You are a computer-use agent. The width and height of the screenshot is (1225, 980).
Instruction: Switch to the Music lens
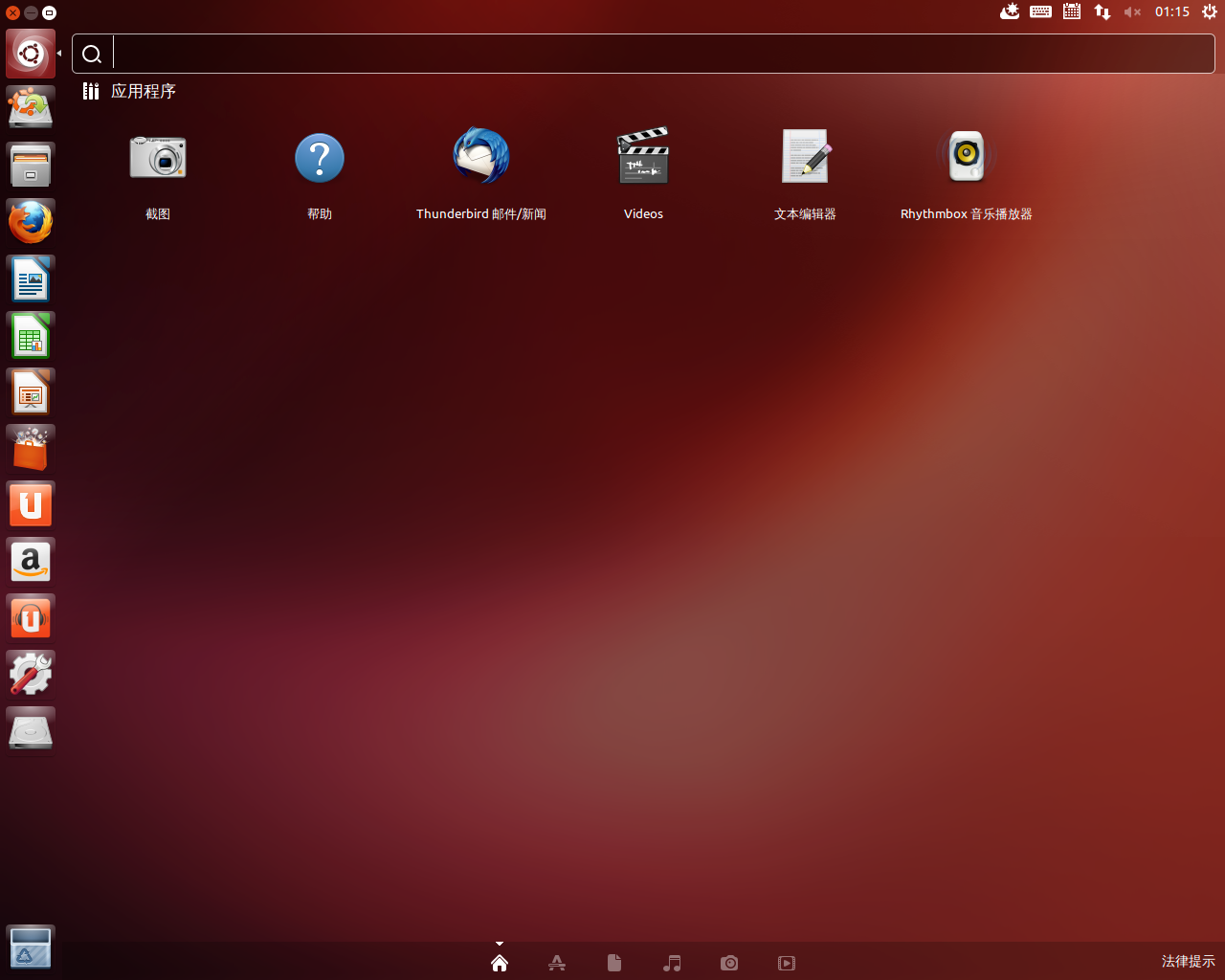click(x=672, y=963)
